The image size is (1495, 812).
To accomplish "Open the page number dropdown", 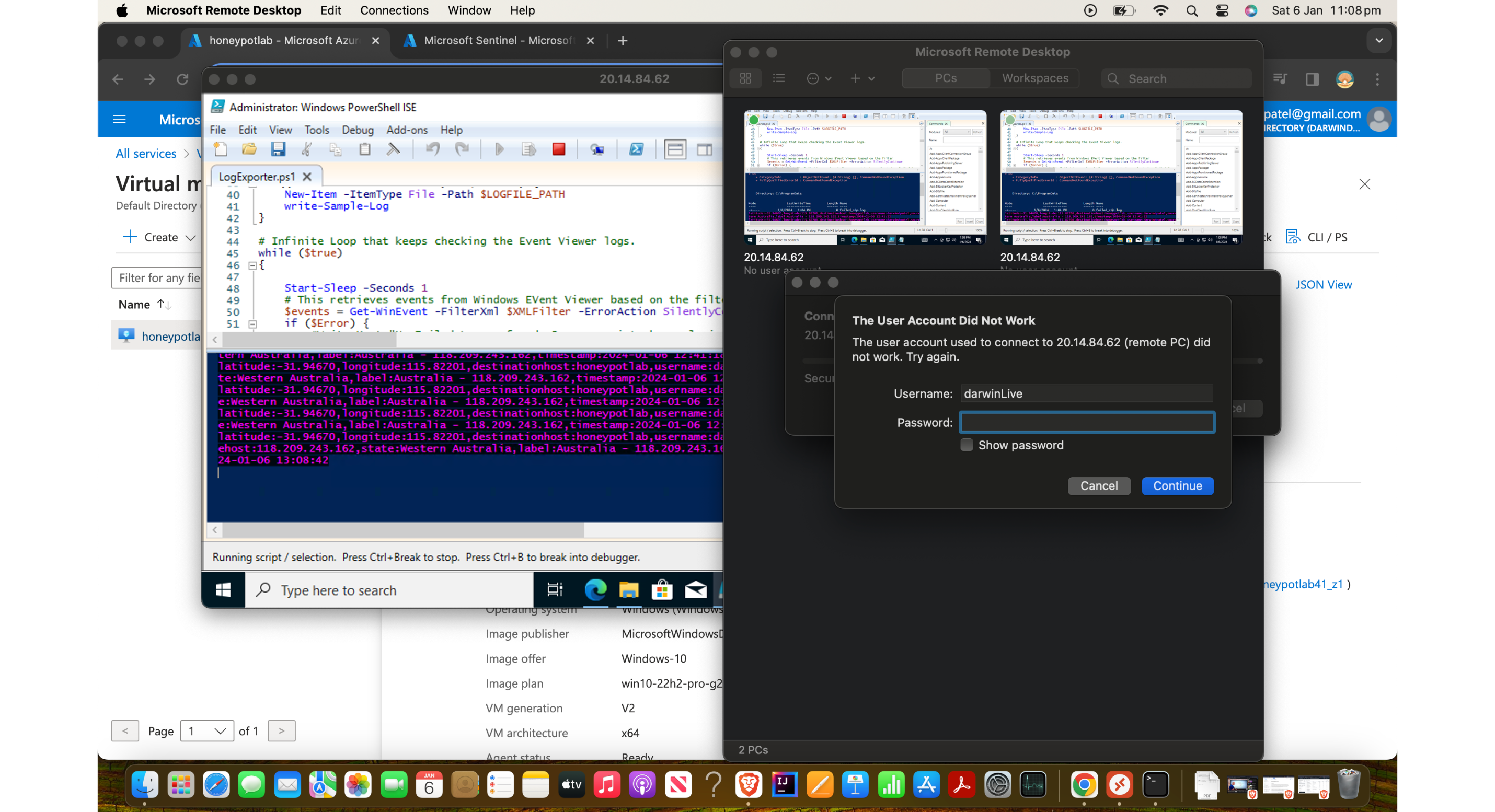I will 206,731.
